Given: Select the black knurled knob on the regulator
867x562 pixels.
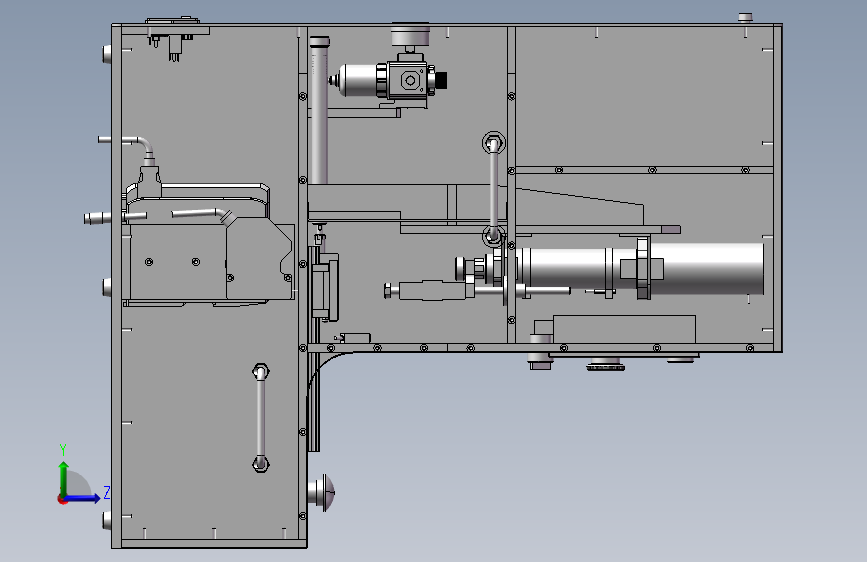Looking at the screenshot, I should tap(441, 80).
